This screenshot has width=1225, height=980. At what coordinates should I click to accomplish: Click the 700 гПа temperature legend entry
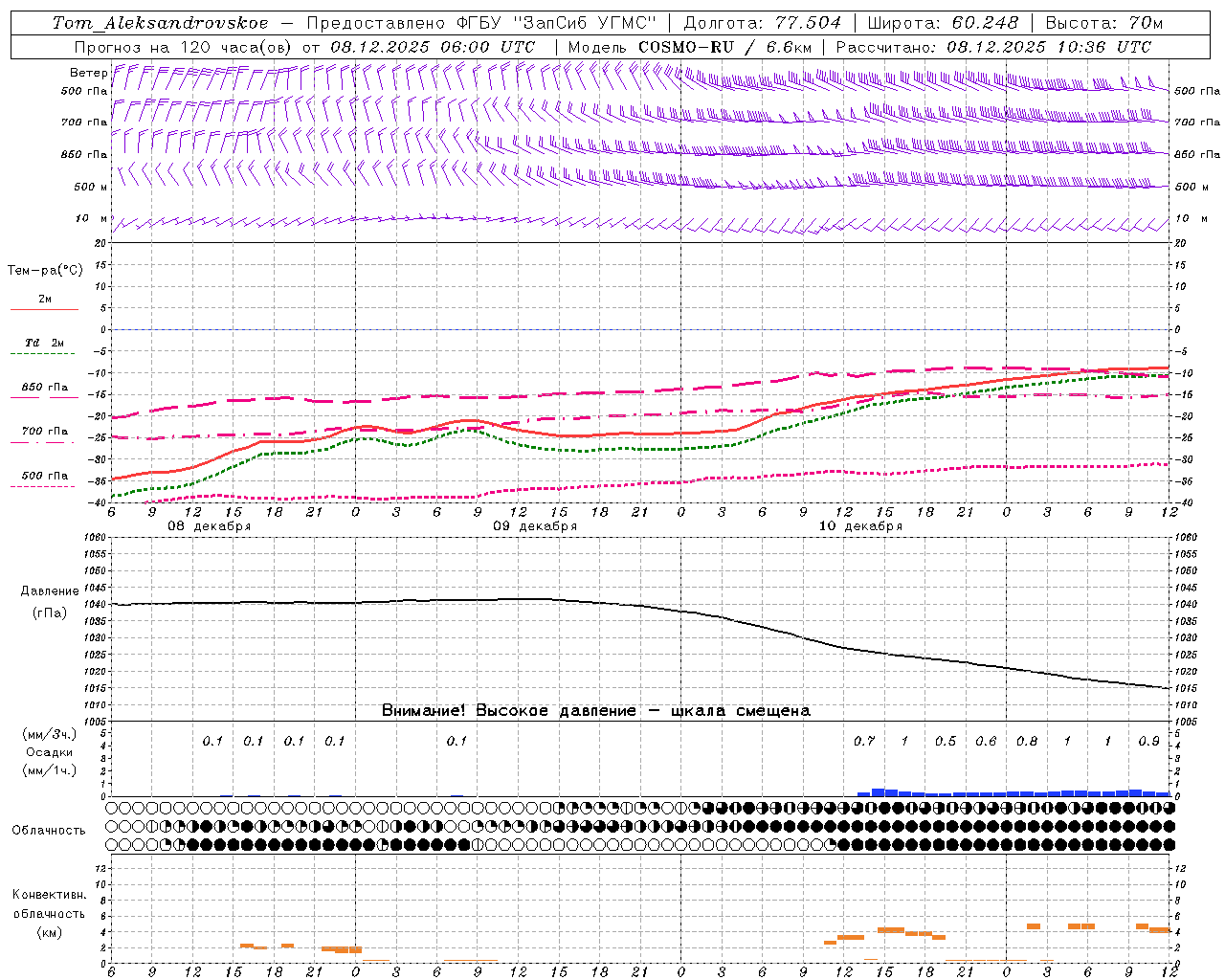coord(45,432)
